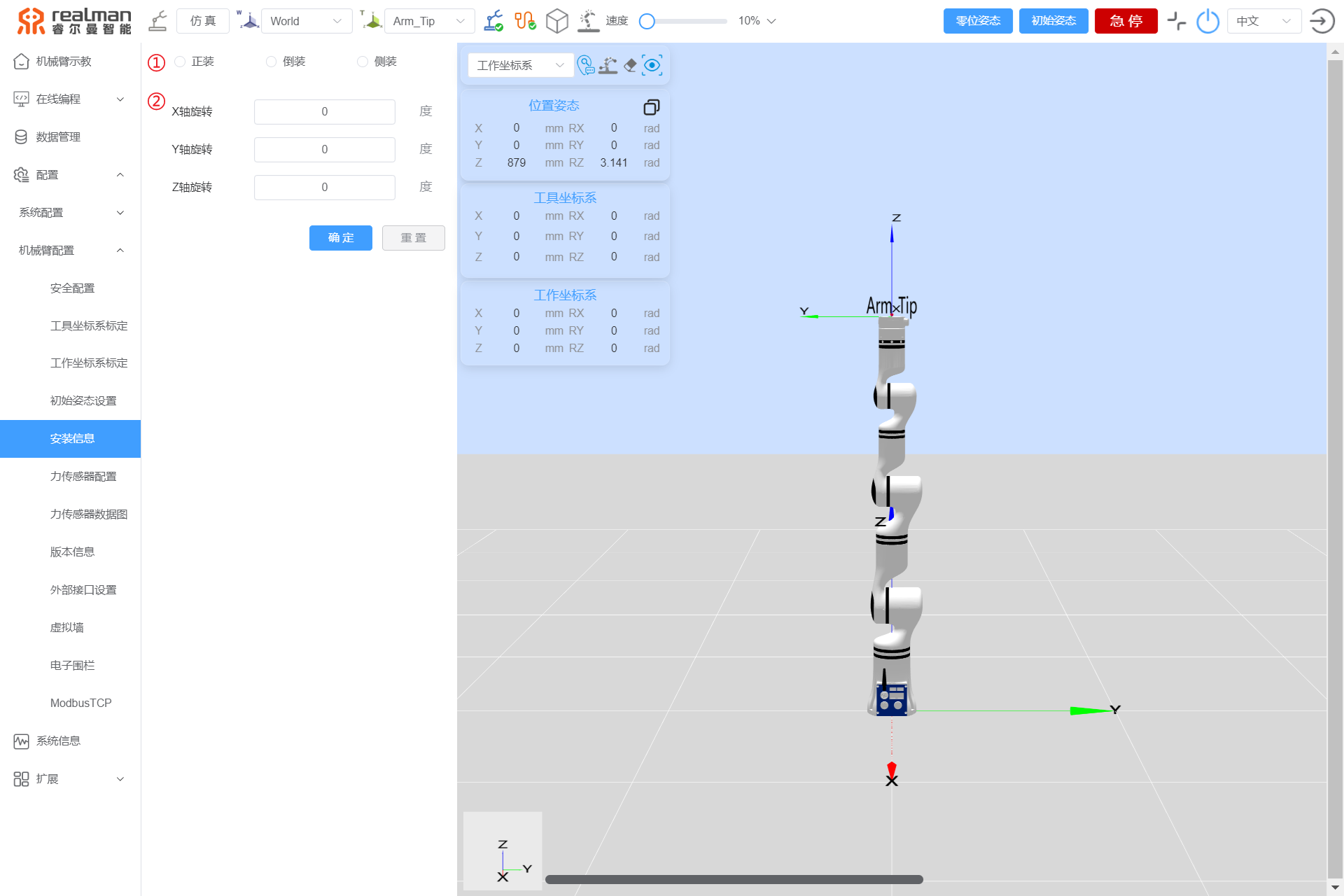Open 工具坐标系标定 page
This screenshot has width=1344, height=896.
(x=70, y=326)
